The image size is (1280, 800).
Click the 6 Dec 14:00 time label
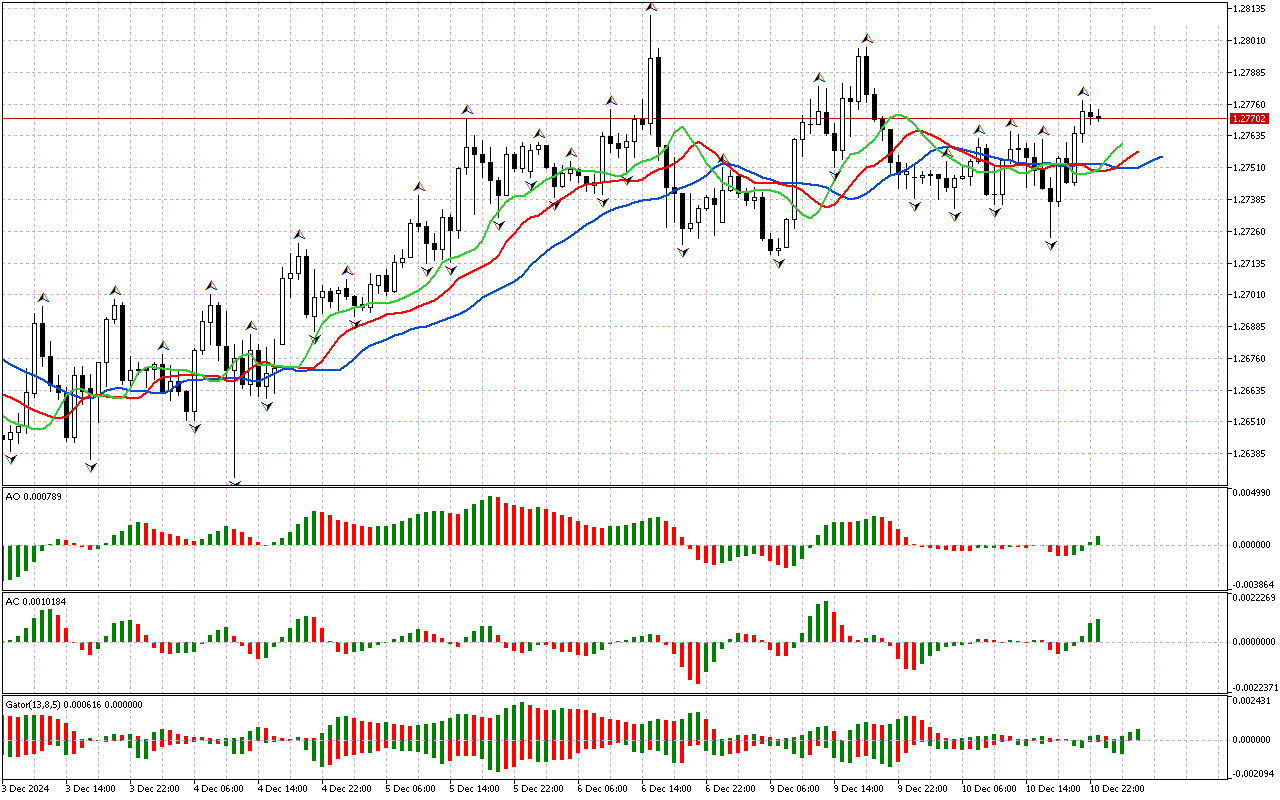[668, 788]
